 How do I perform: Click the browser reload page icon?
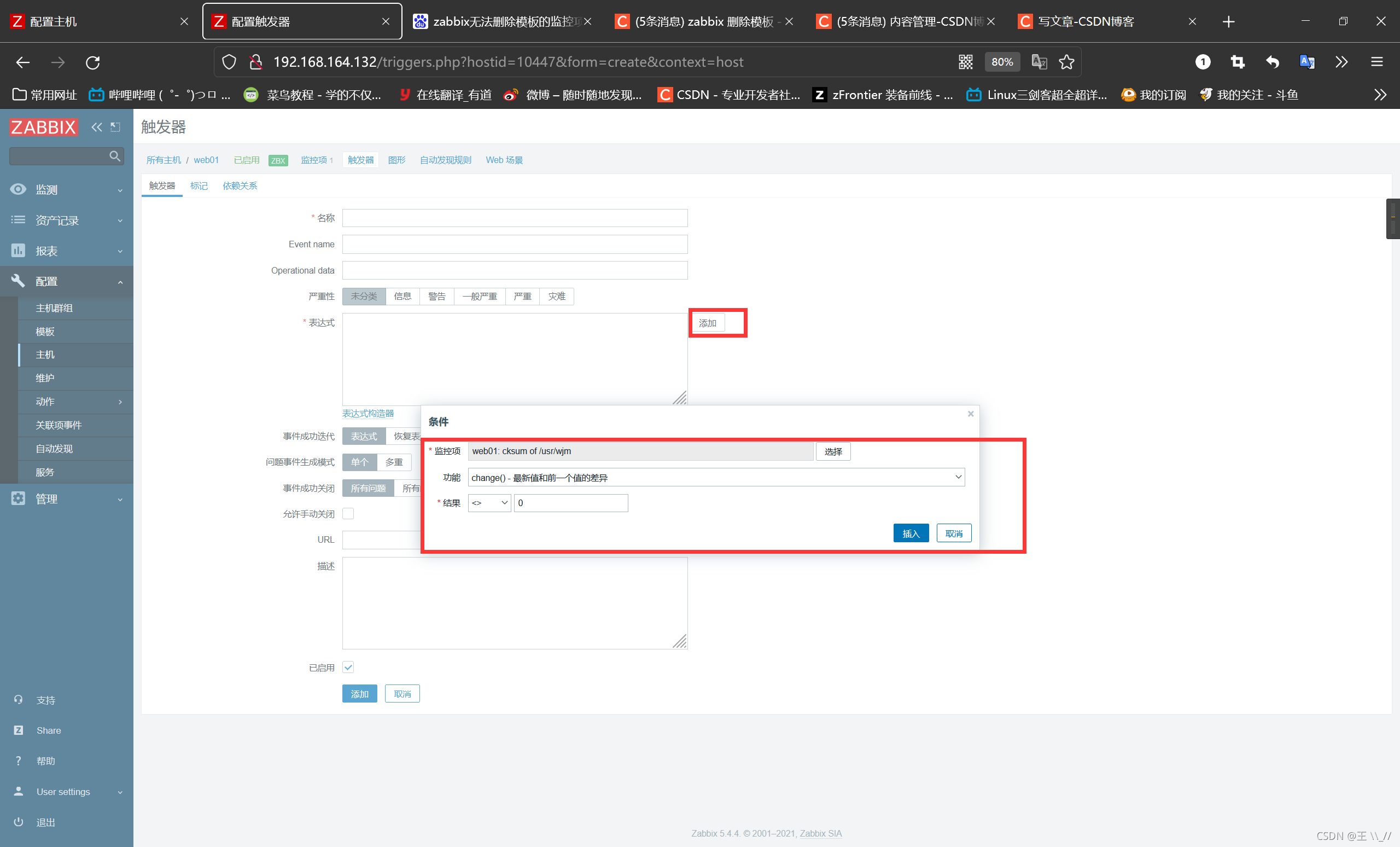[92, 62]
